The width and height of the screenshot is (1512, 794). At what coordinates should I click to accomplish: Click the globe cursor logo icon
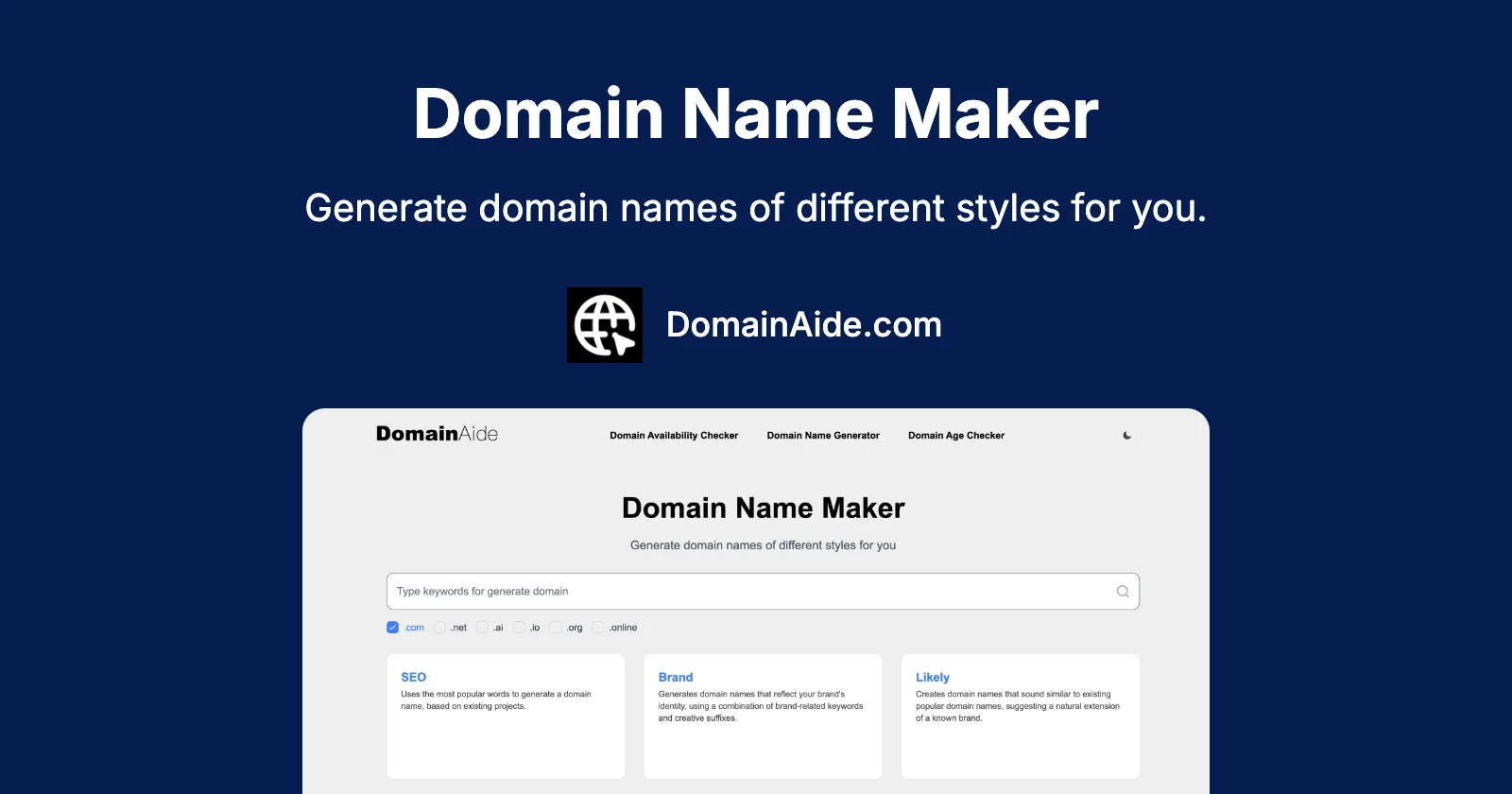coord(605,325)
